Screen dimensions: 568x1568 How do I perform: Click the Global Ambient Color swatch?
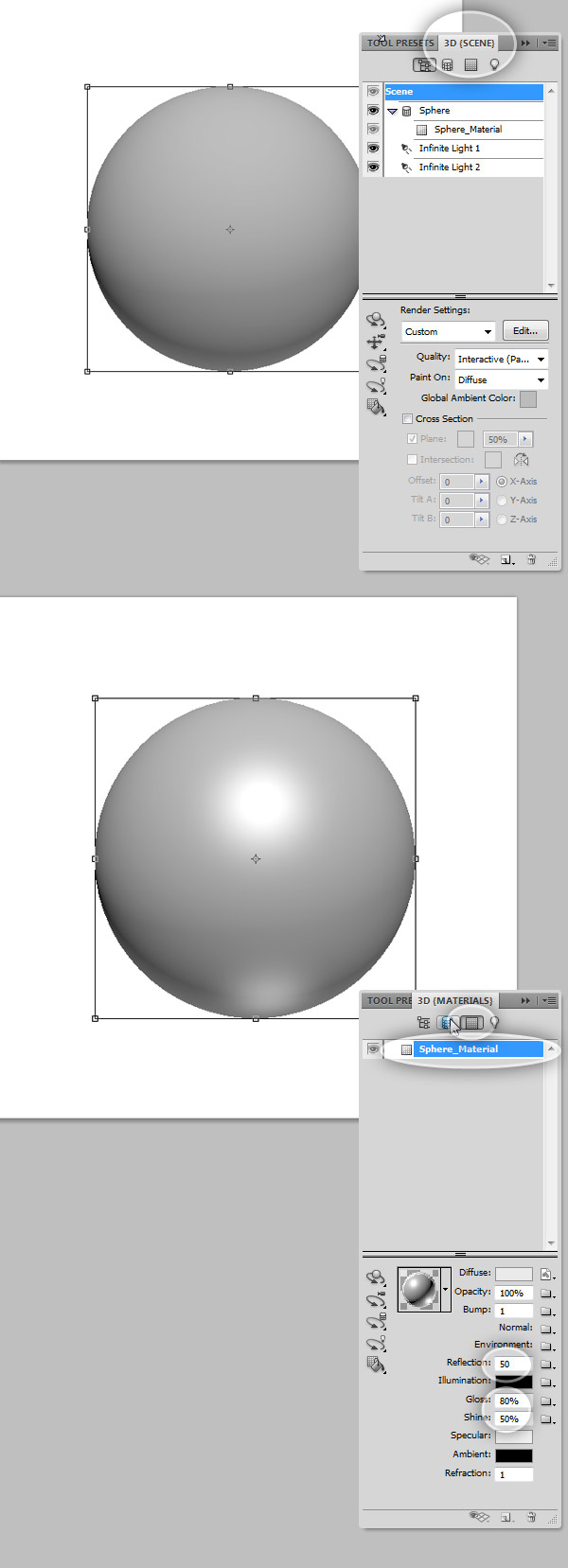tap(528, 399)
